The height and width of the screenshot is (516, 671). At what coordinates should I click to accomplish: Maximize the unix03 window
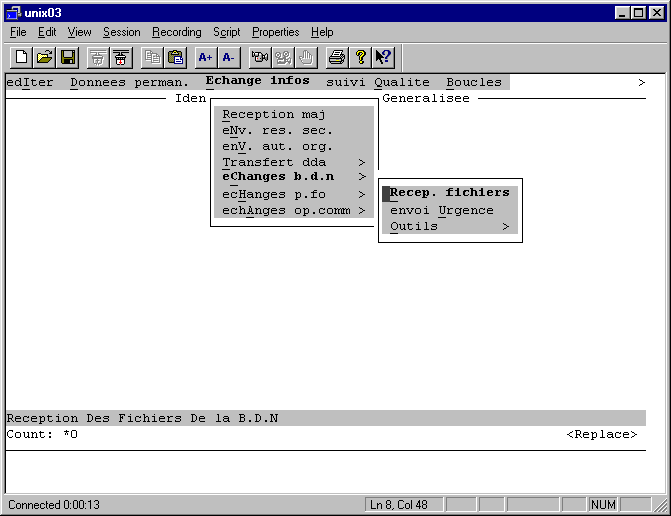(638, 13)
